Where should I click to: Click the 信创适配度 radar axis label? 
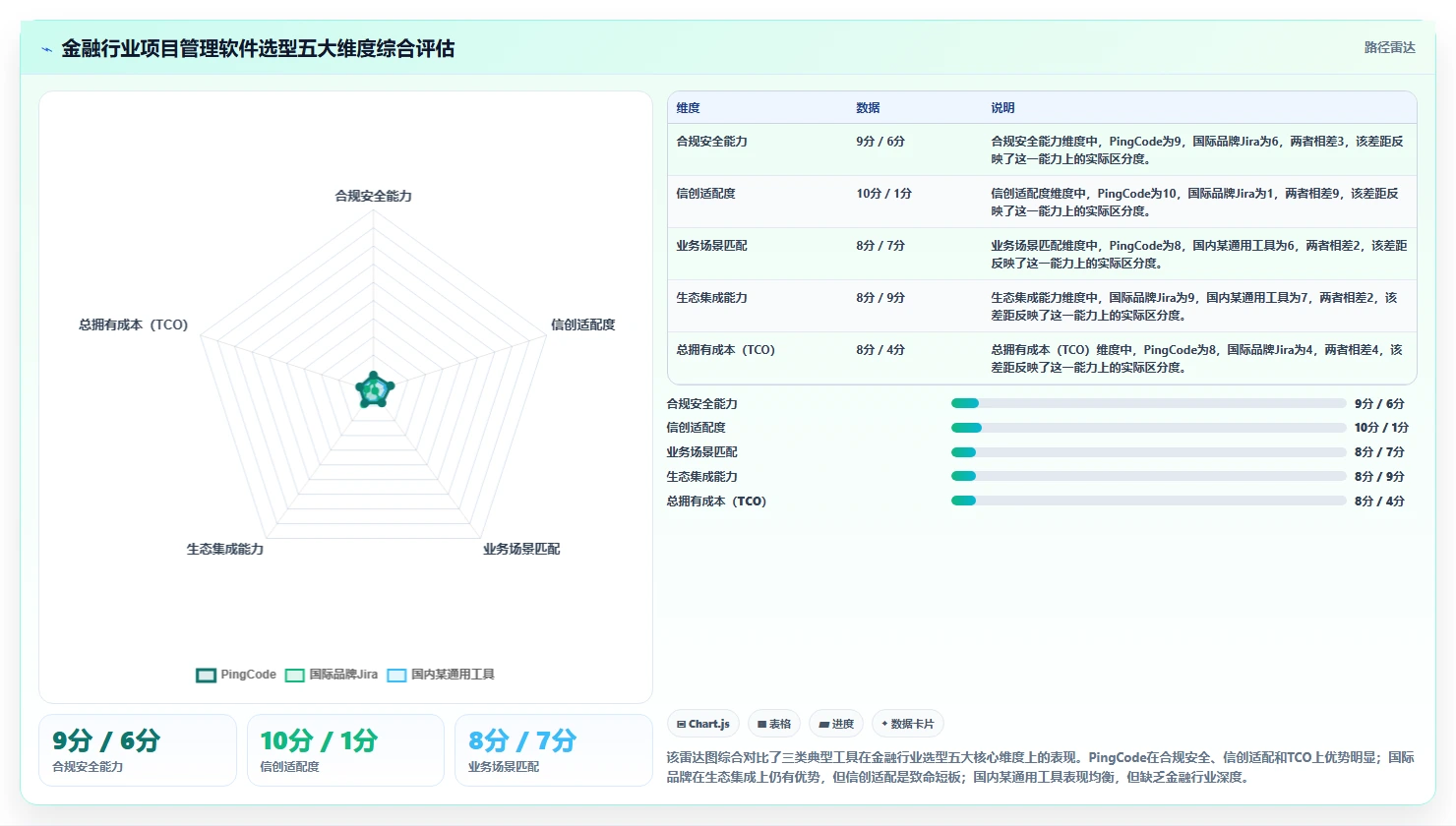click(583, 324)
